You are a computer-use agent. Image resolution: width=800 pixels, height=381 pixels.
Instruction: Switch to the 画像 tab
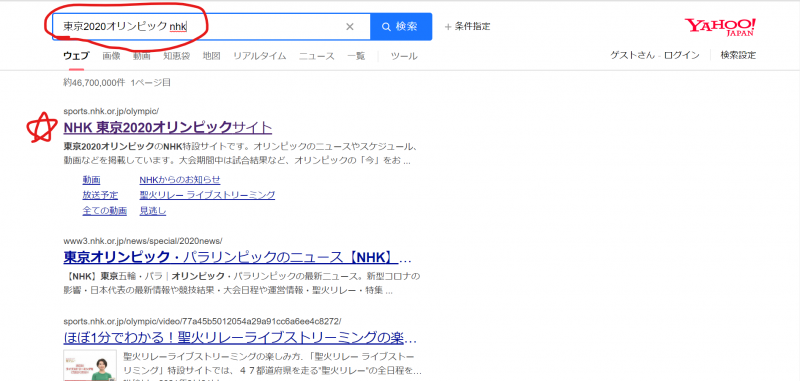point(111,56)
